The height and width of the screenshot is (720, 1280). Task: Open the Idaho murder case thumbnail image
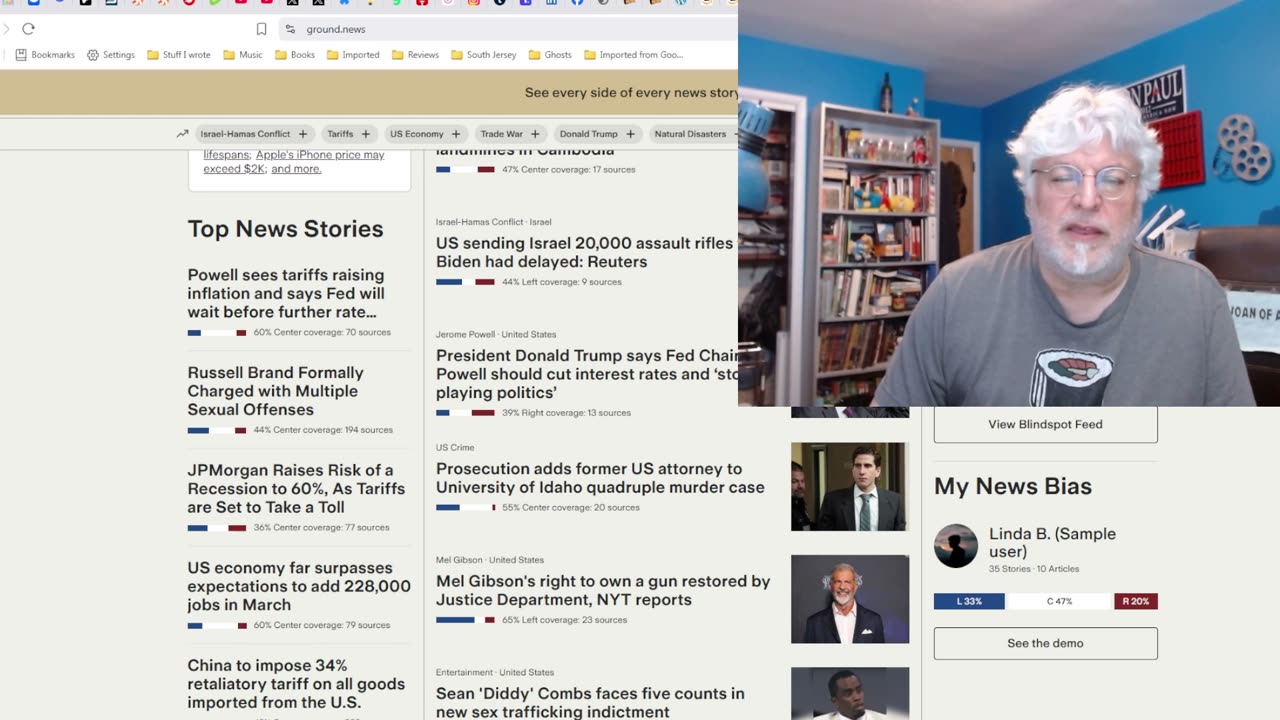point(850,487)
